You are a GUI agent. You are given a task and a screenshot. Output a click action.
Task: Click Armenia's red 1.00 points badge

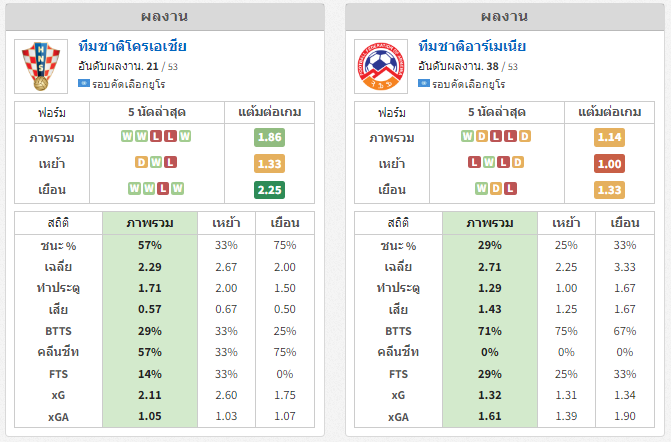click(609, 163)
